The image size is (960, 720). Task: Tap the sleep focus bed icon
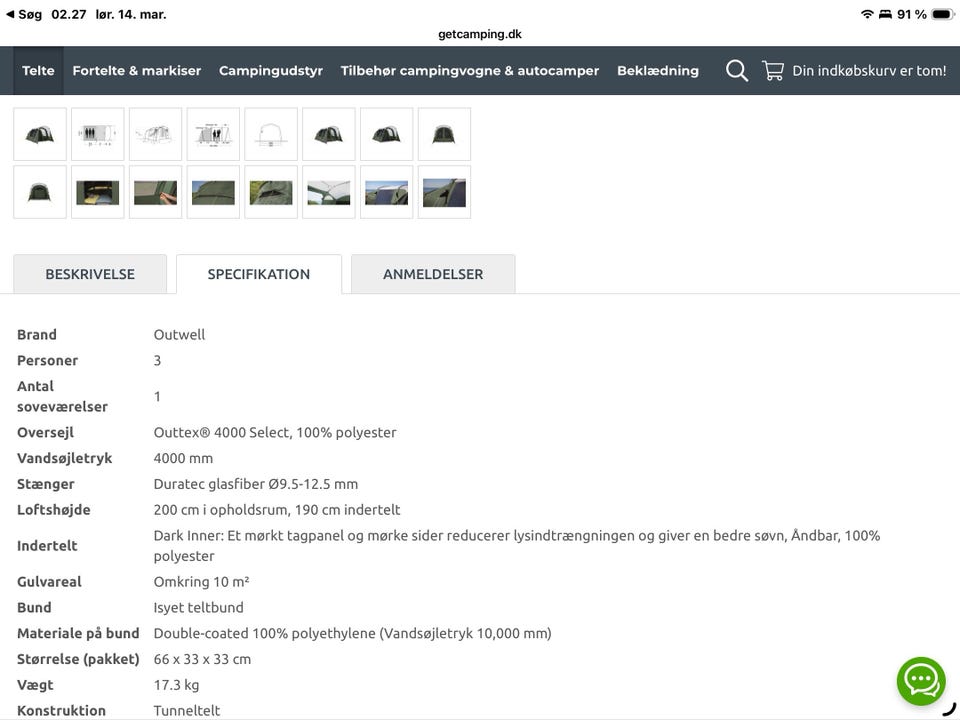pos(885,14)
